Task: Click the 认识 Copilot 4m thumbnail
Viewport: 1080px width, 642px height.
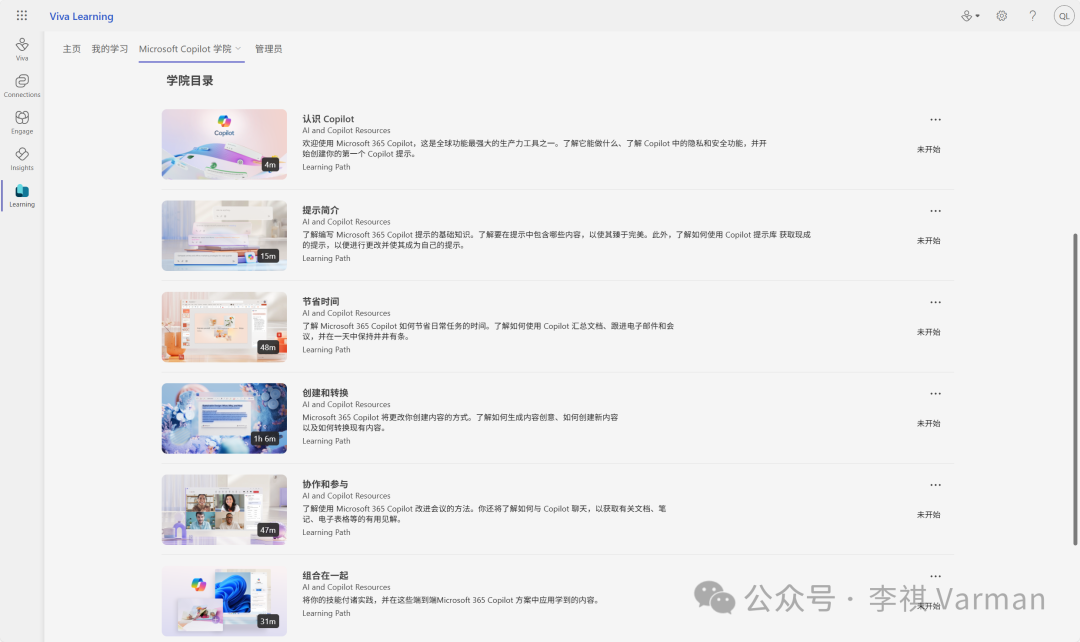Action: [225, 144]
